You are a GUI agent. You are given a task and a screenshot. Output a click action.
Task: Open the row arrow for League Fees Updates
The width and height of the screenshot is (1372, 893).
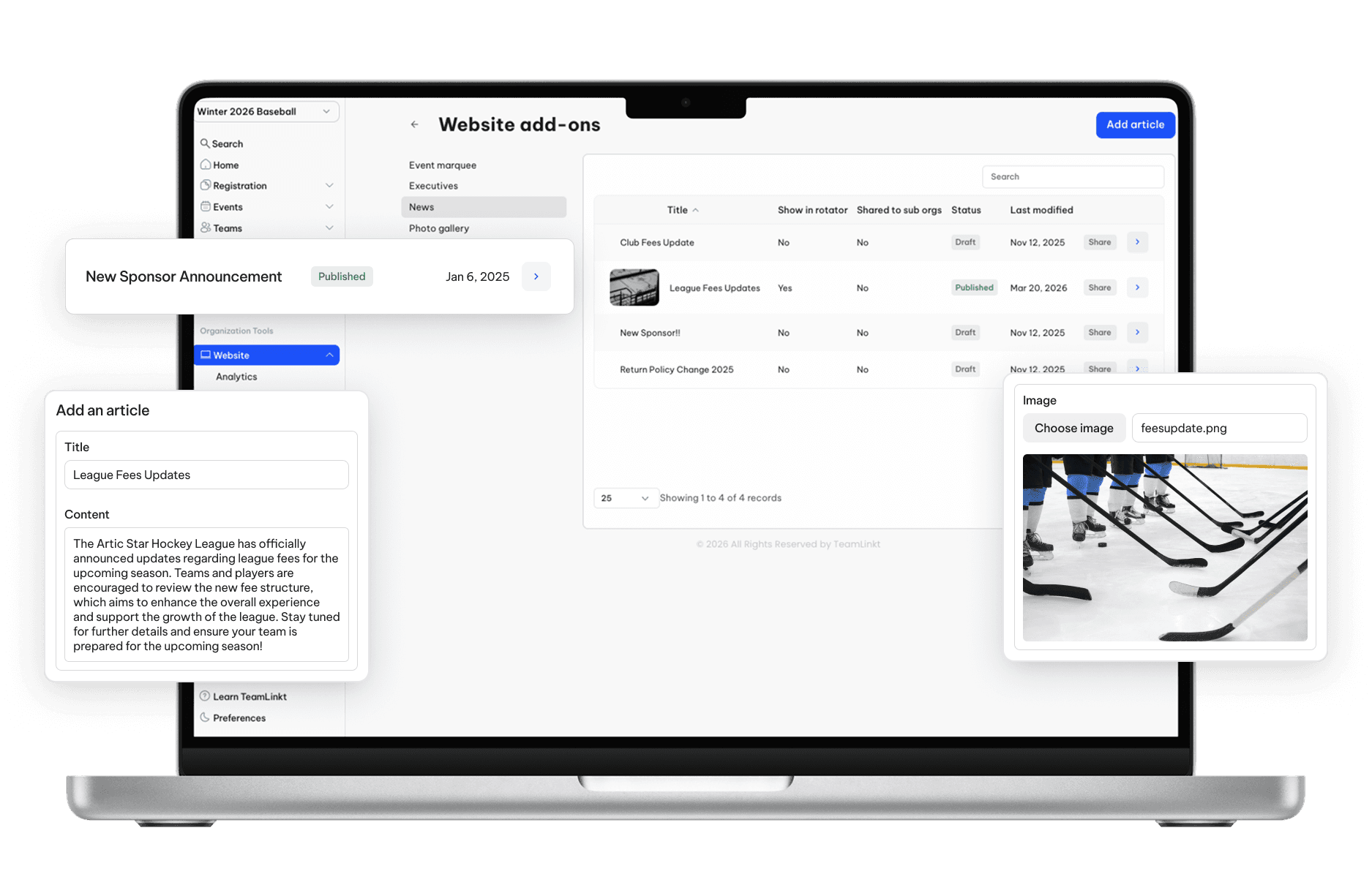click(1137, 287)
